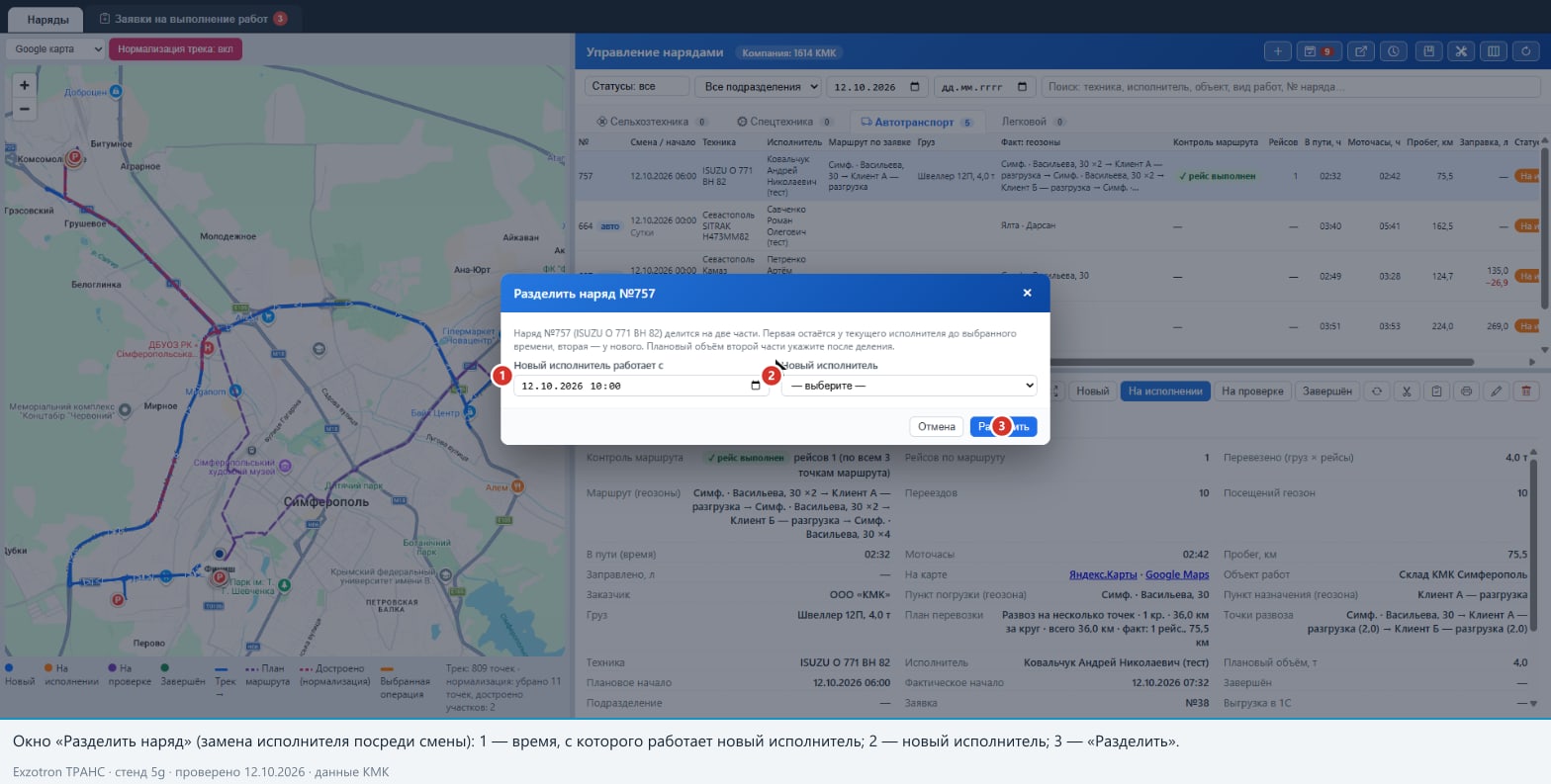Viewport: 1551px width, 784px height.
Task: Open the «Заявки на выполнение работ» tab
Action: pos(194,19)
